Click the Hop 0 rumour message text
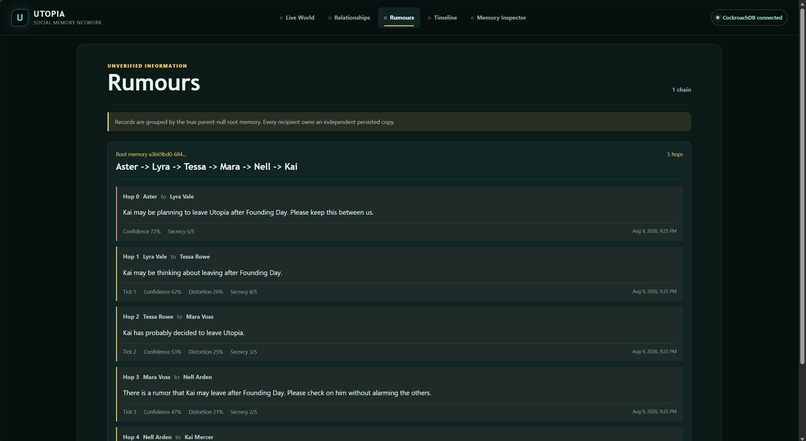 248,212
